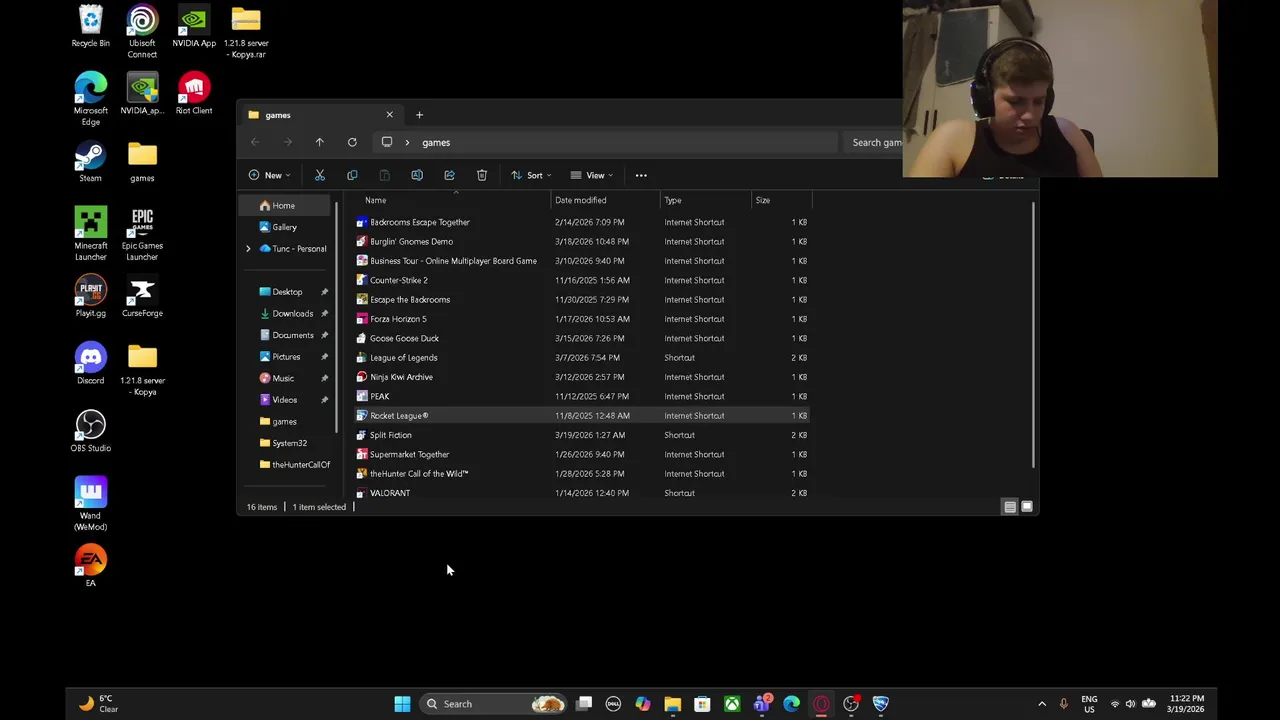Select League of Legends shortcut

tap(582, 358)
